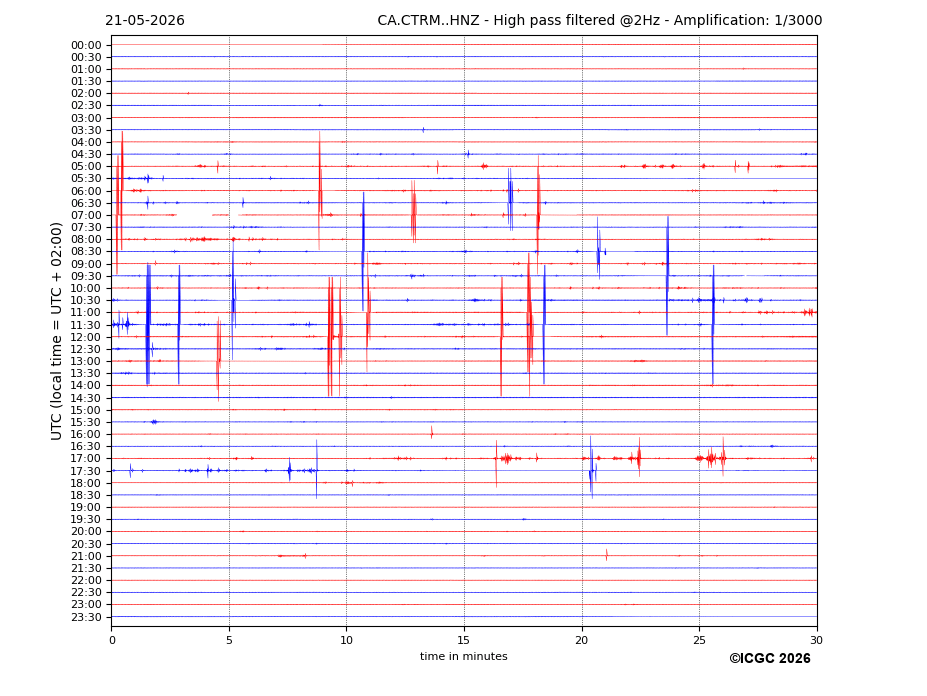
Task: Click the 08:00 time row label
Action: pyautogui.click(x=86, y=239)
